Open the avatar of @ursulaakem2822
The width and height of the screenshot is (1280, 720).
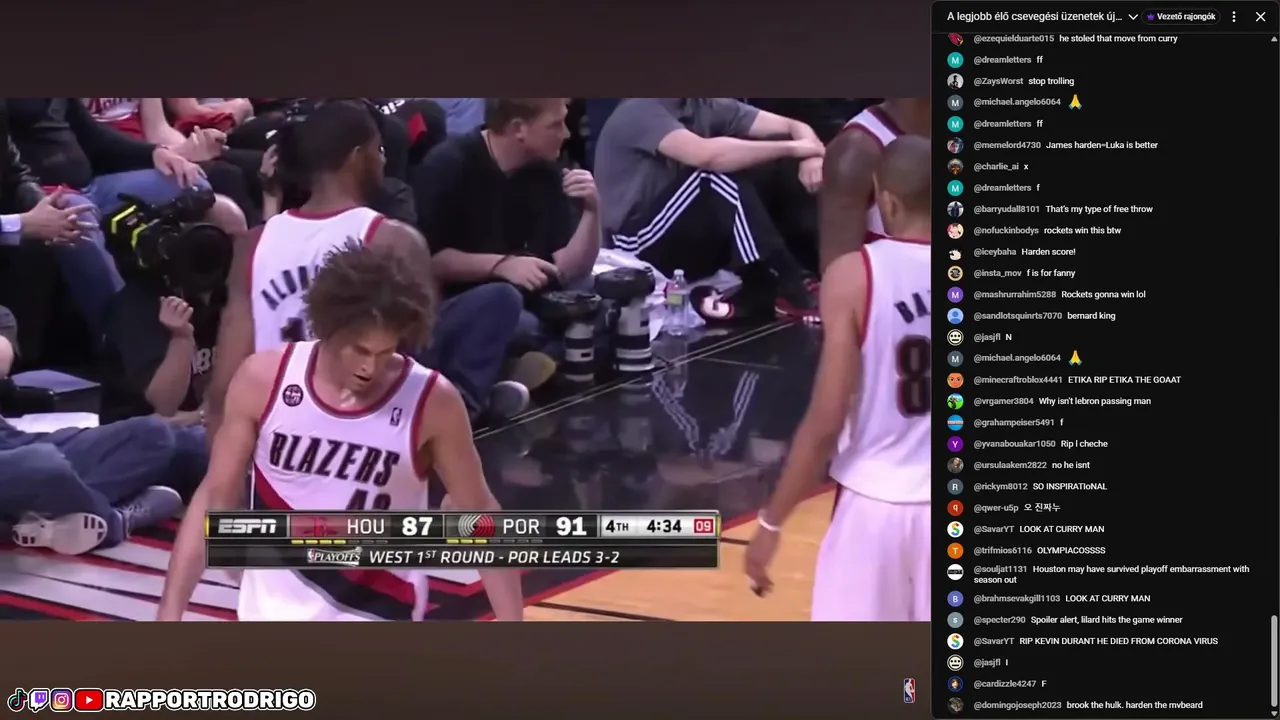tap(955, 465)
